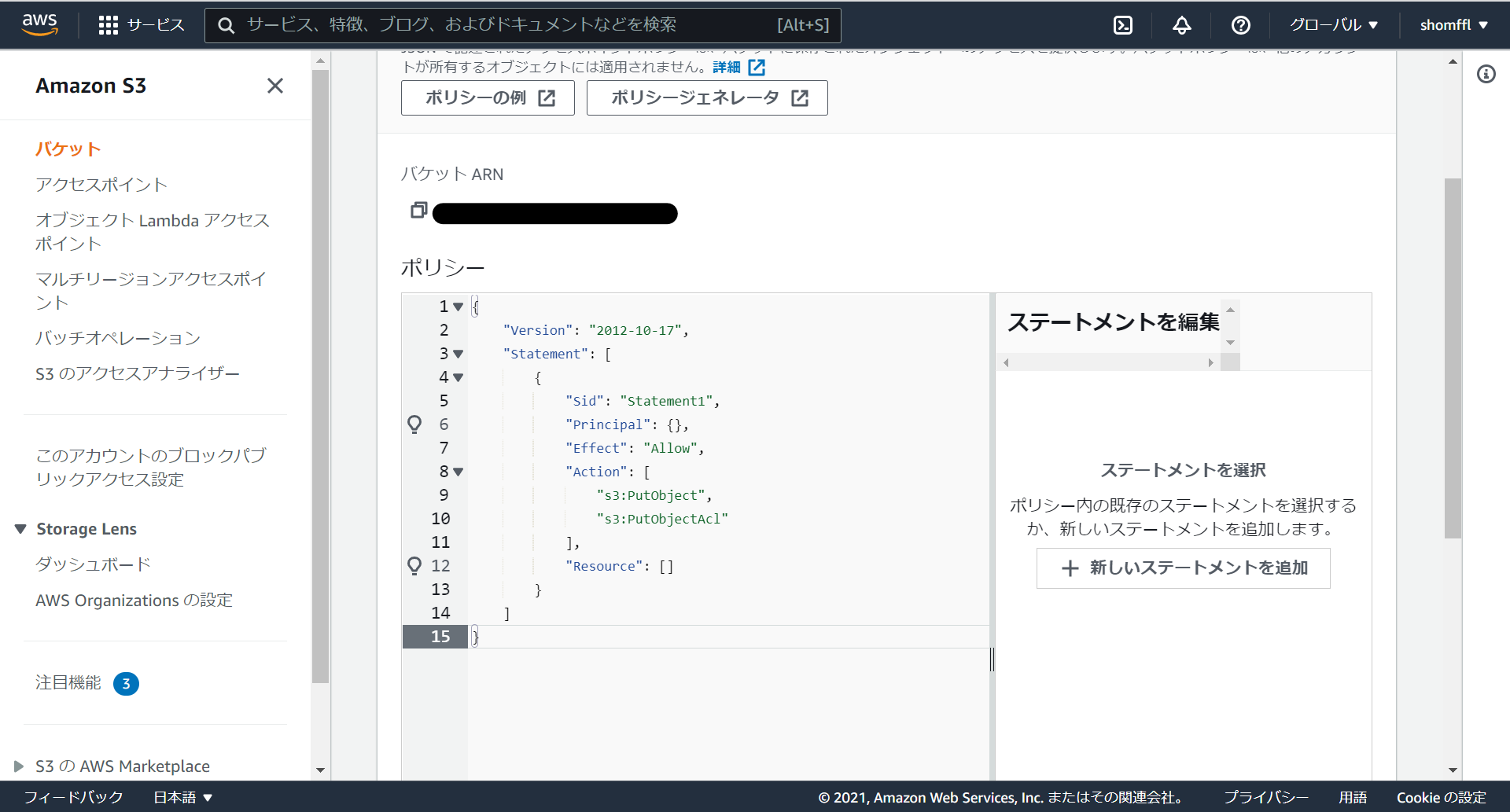Fold the Statement array at line 3
Screen dimensions: 1510x812
[458, 355]
